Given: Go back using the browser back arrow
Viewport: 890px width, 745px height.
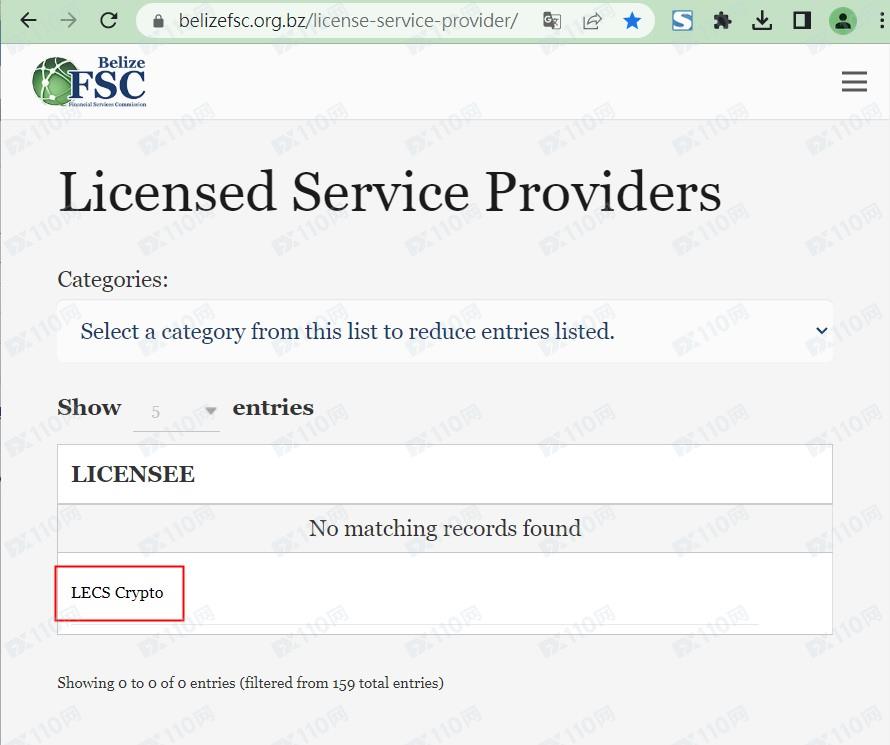Looking at the screenshot, I should 28,21.
